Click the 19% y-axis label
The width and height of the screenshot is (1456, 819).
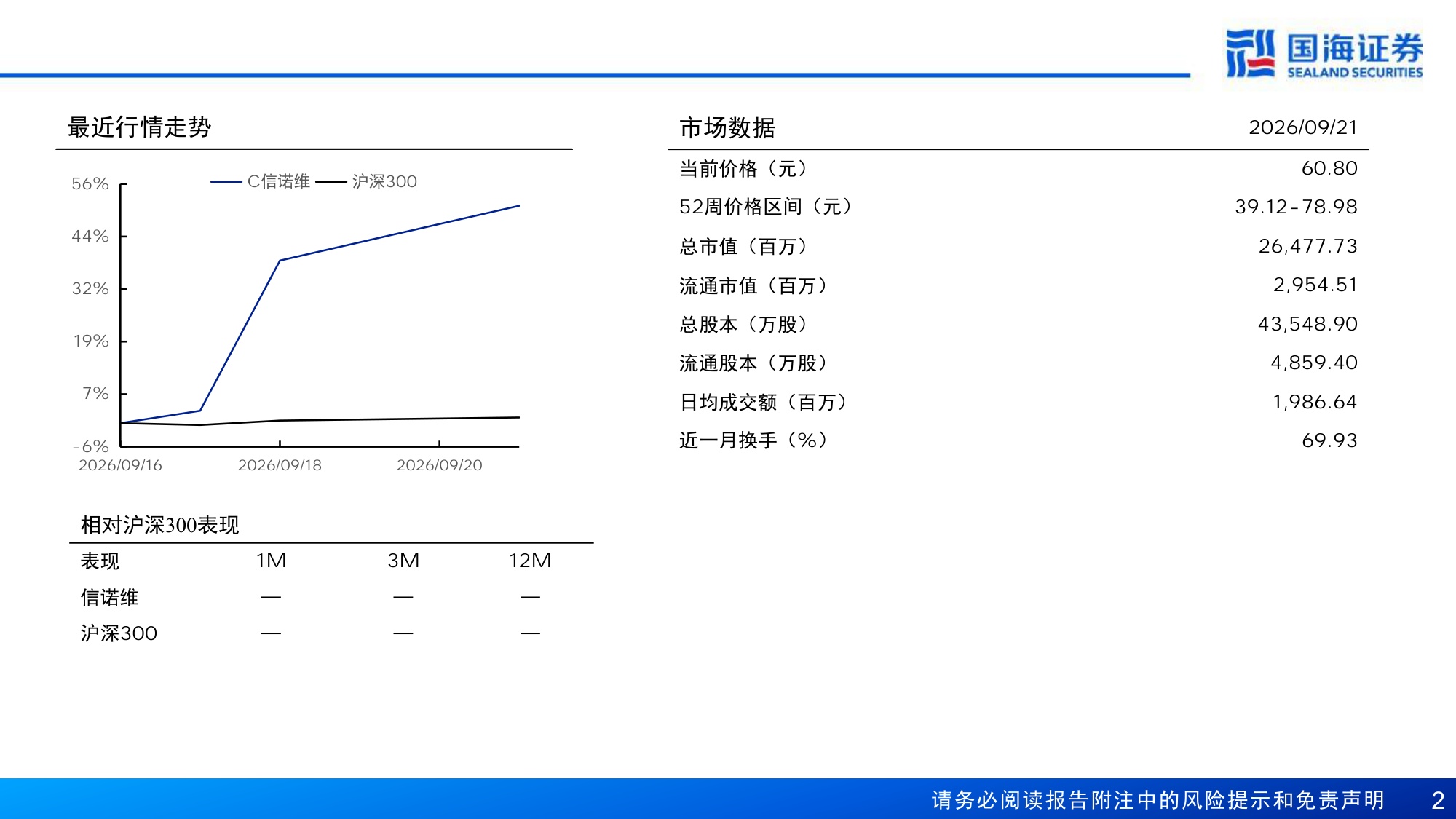point(91,341)
